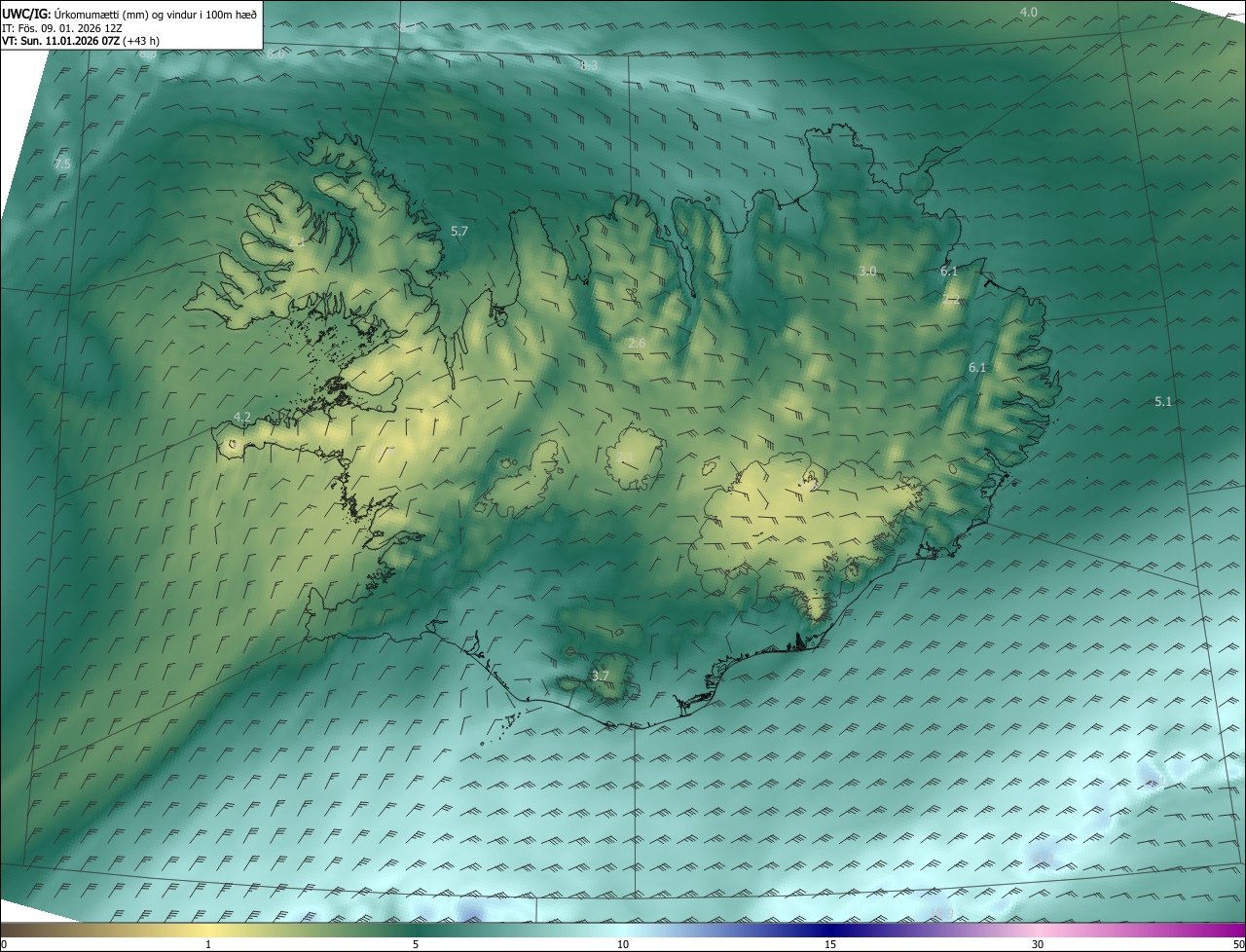The width and height of the screenshot is (1246, 952).
Task: Pick the pale yellow segment of the color scale
Action: pyautogui.click(x=208, y=930)
